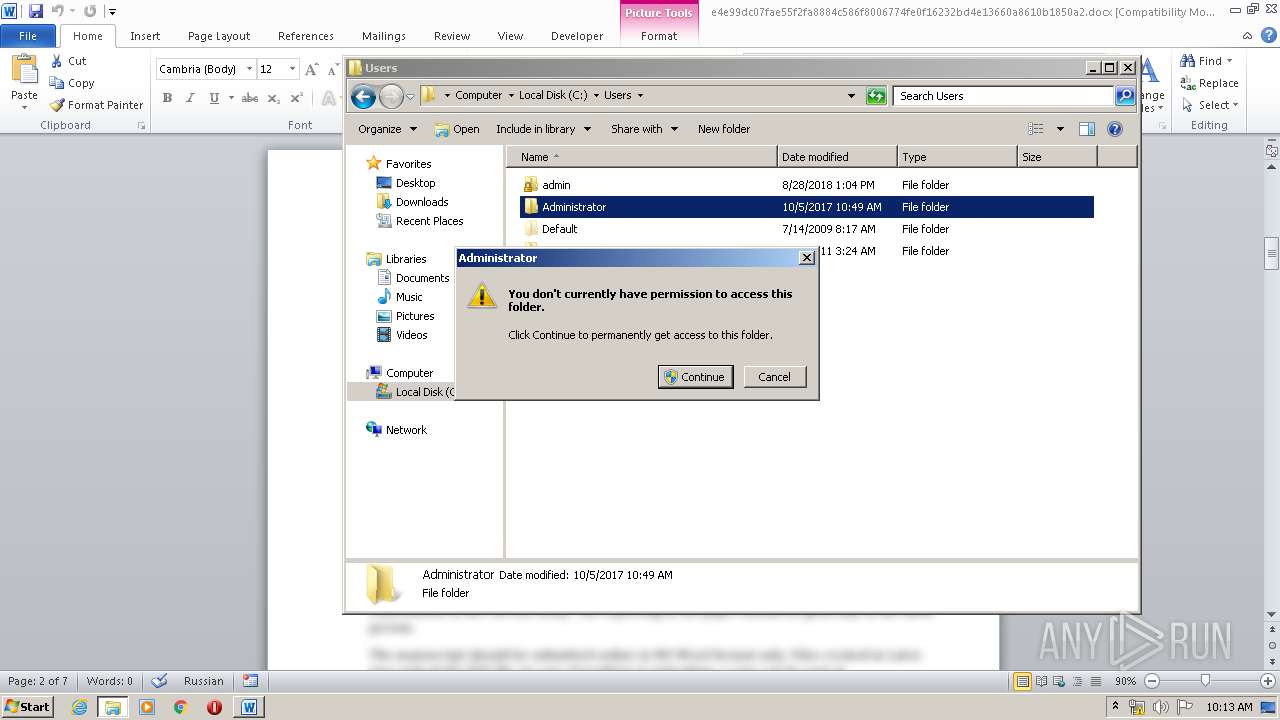Switch to the Insert ribbon tab
This screenshot has height=720, width=1280.
(x=145, y=36)
